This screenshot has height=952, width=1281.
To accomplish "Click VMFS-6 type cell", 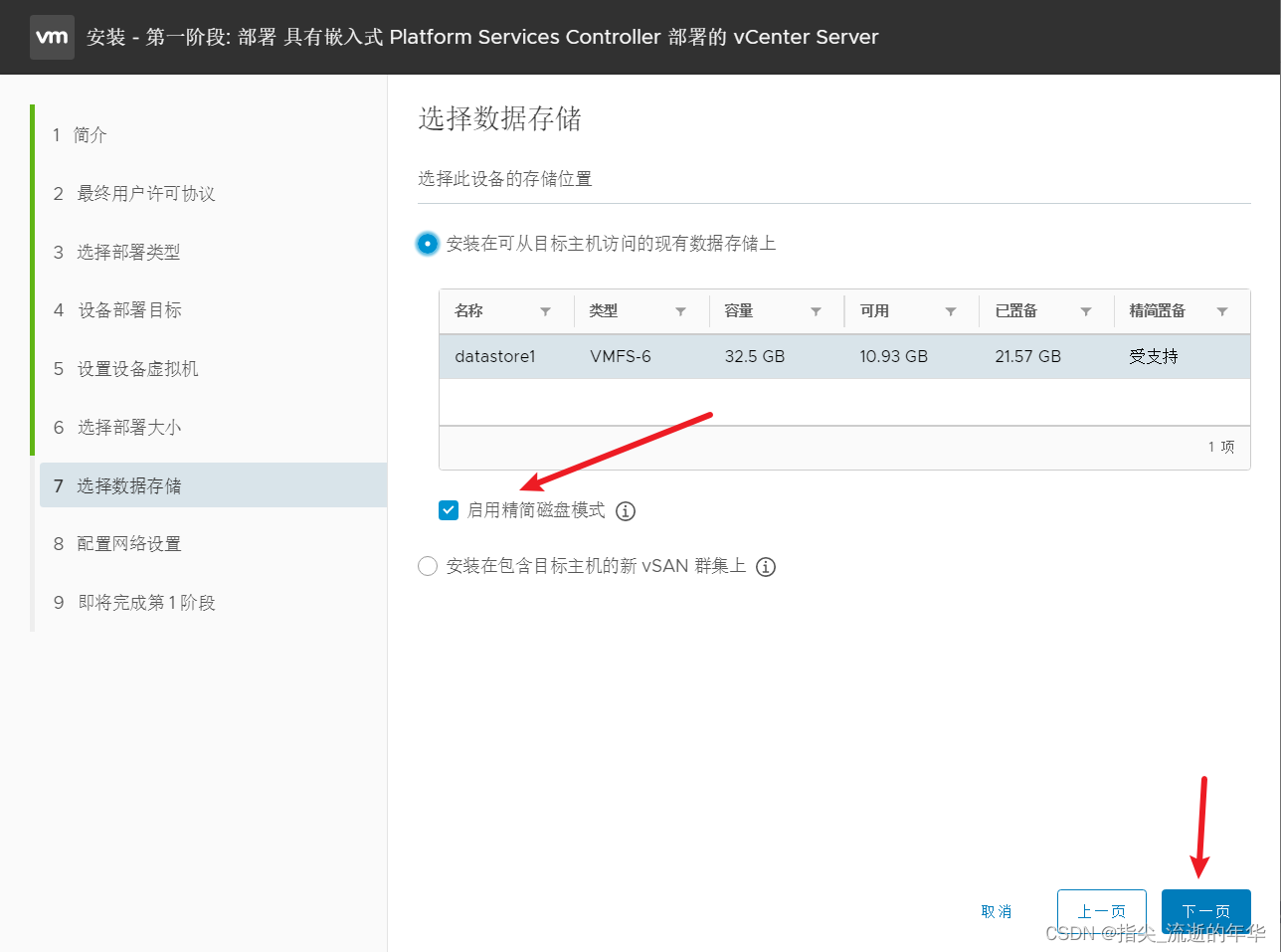I will pyautogui.click(x=621, y=356).
